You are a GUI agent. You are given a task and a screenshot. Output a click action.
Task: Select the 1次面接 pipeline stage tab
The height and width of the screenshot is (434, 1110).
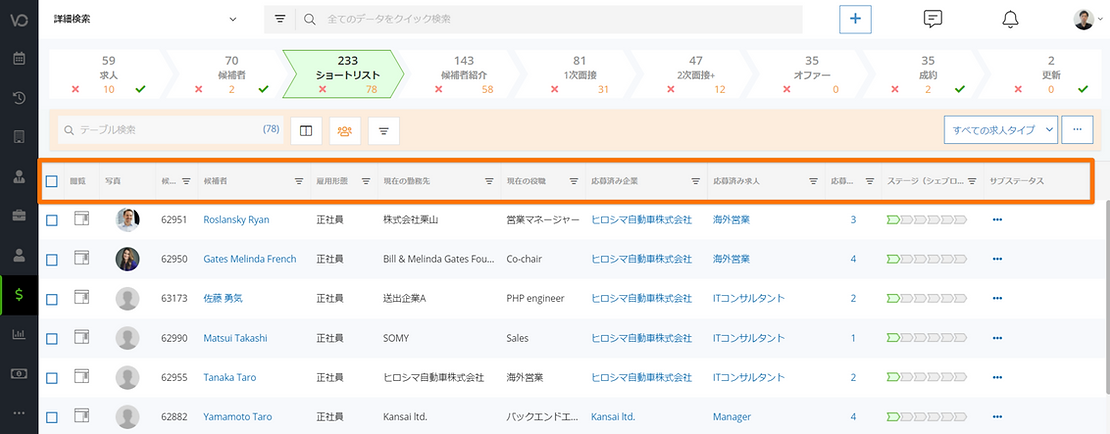coord(580,74)
